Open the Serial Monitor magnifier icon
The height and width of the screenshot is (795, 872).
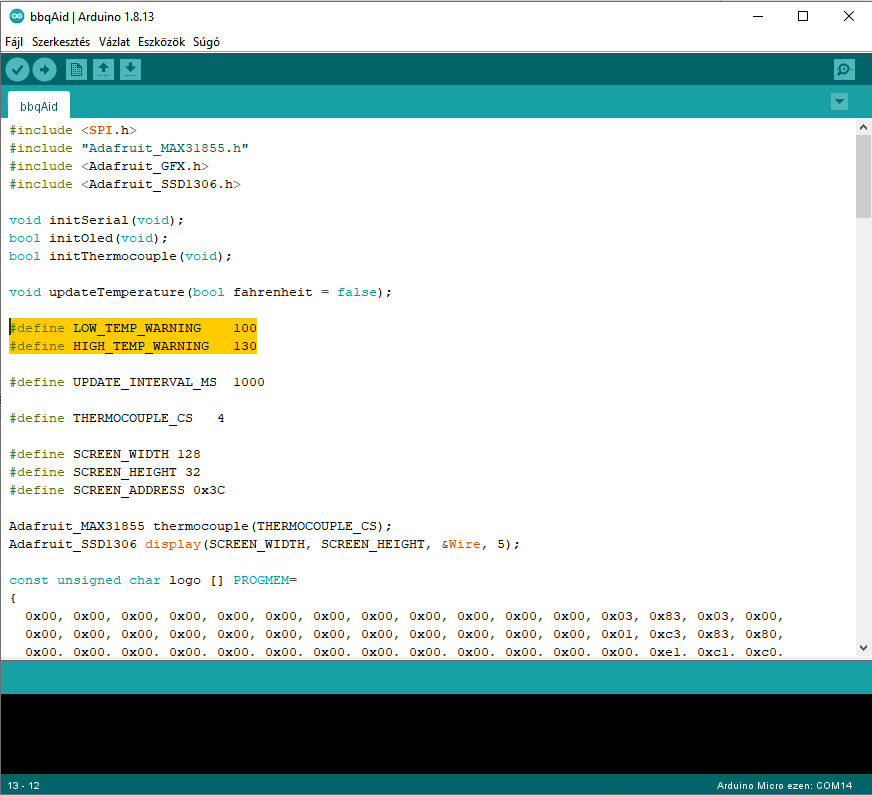tap(844, 70)
